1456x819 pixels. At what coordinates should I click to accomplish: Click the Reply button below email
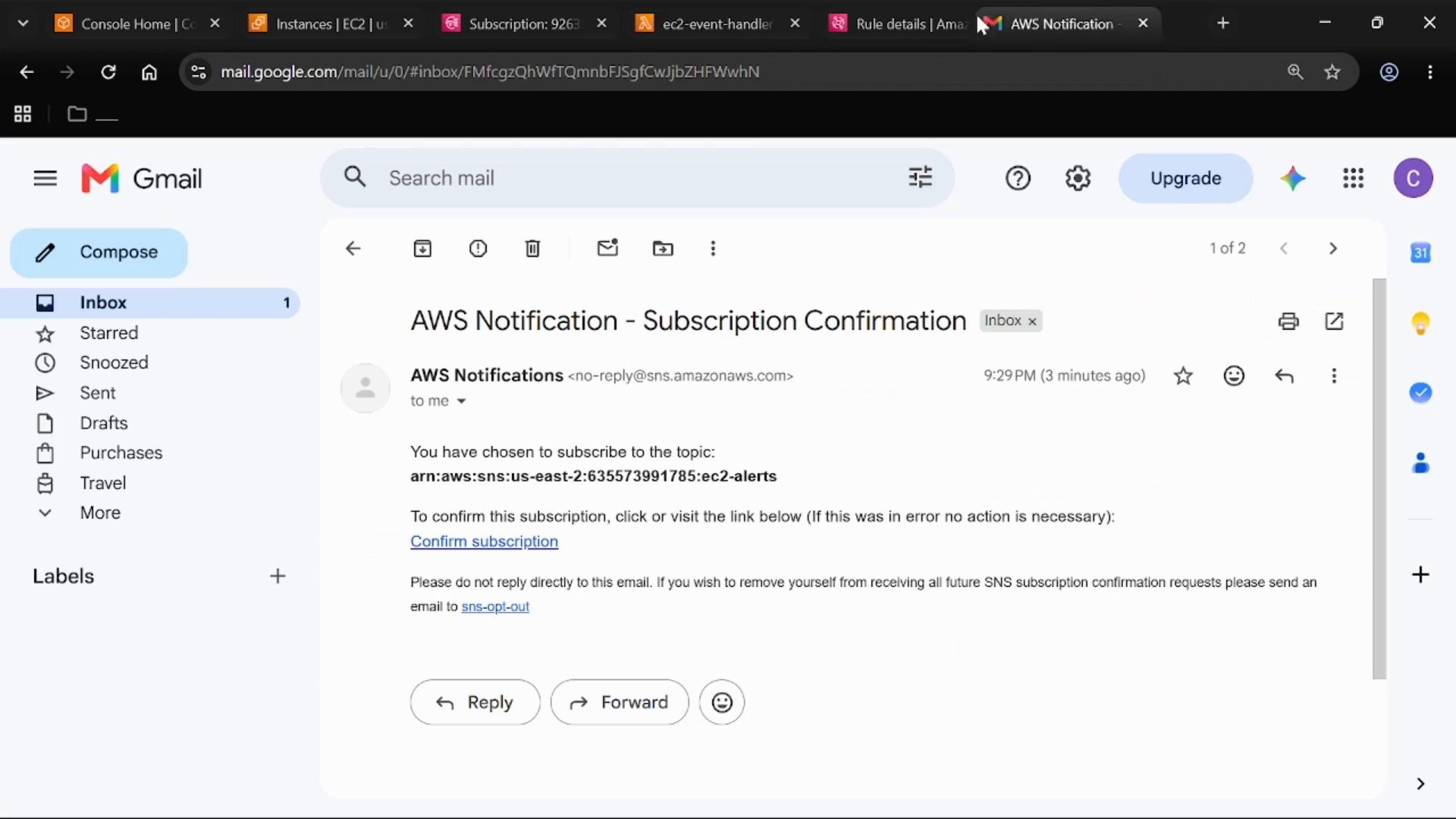pyautogui.click(x=475, y=702)
